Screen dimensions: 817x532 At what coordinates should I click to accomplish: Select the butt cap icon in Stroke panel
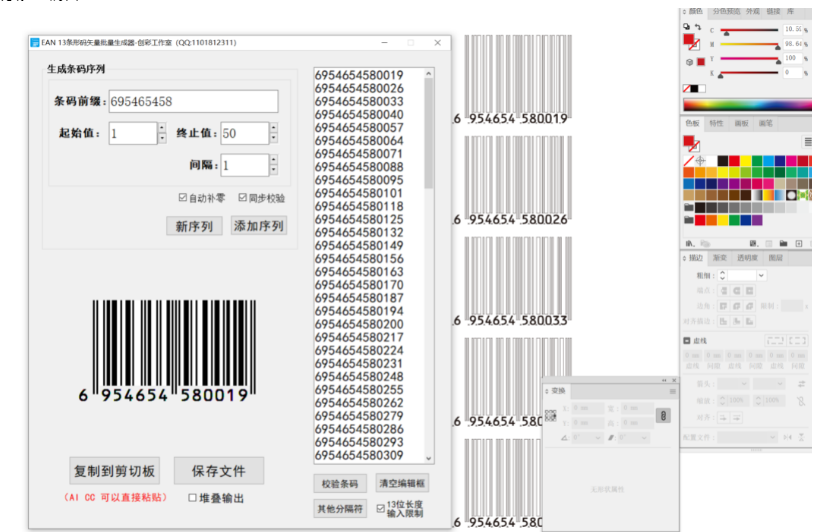(x=724, y=291)
